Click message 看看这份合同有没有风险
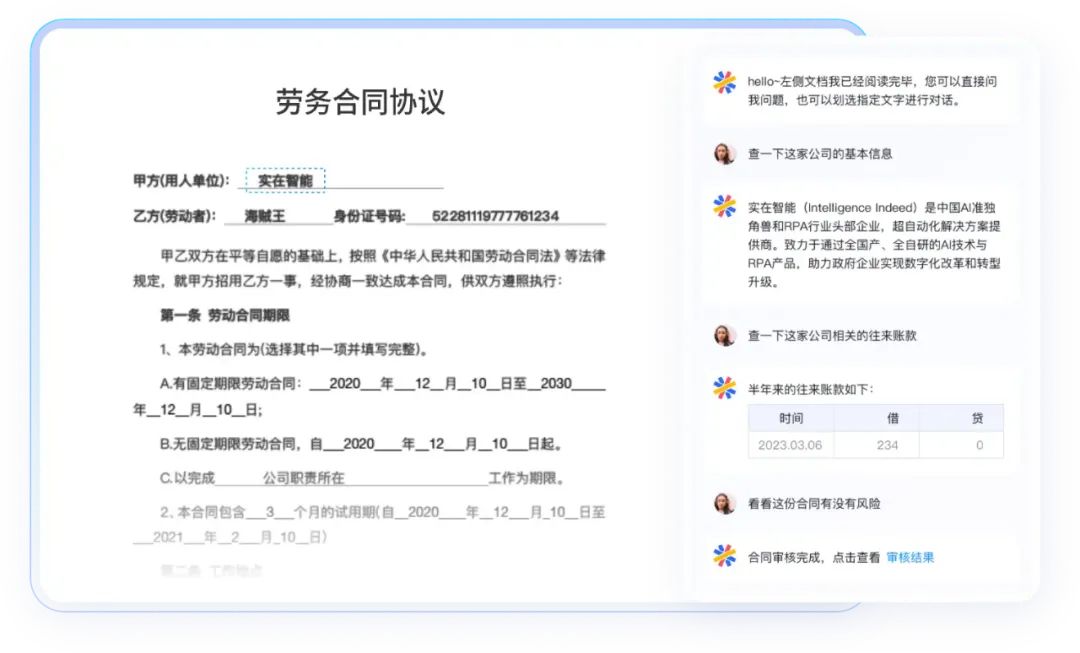Image resolution: width=1080 pixels, height=653 pixels. tap(814, 504)
